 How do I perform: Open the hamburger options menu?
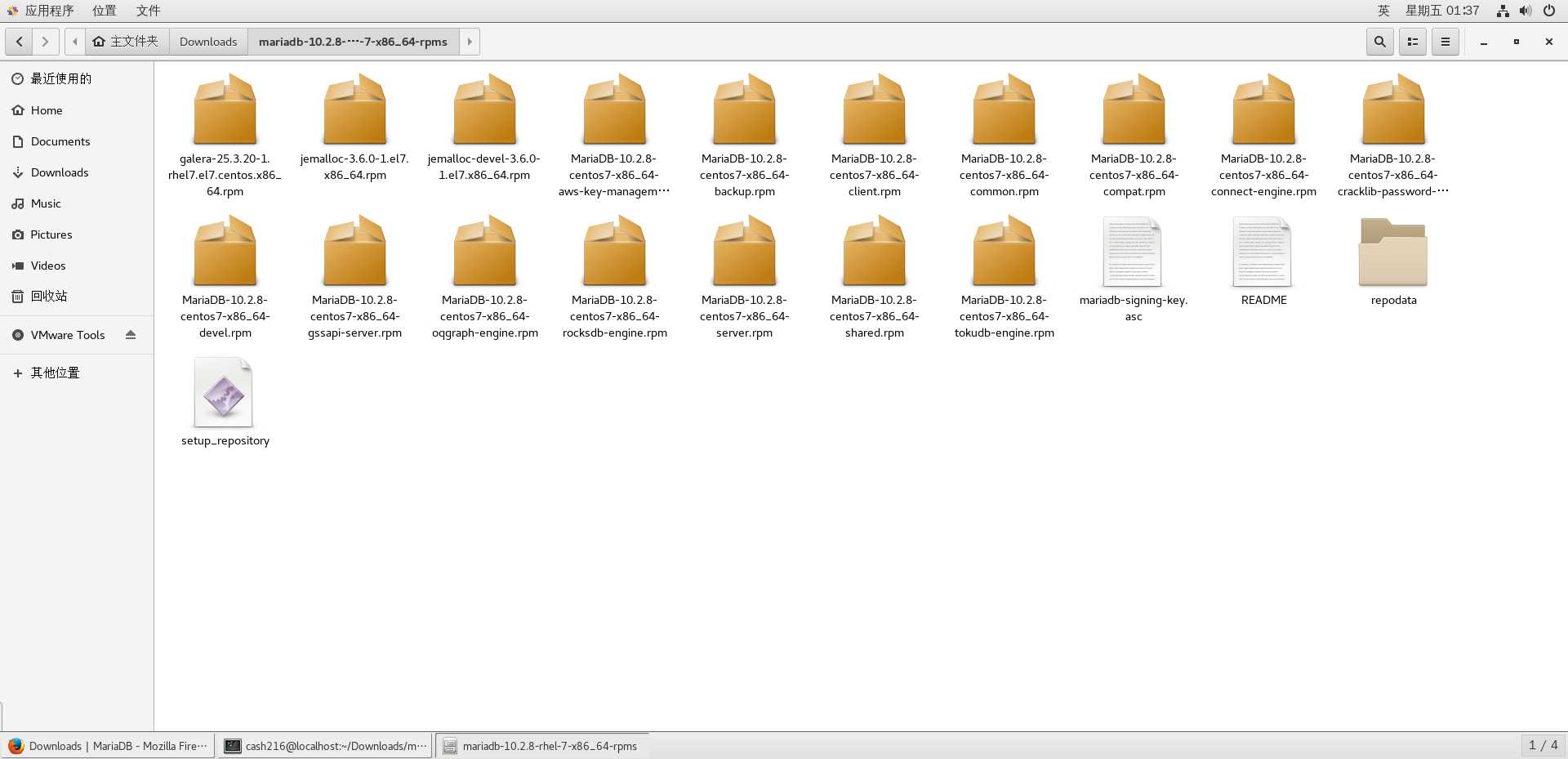pos(1445,42)
